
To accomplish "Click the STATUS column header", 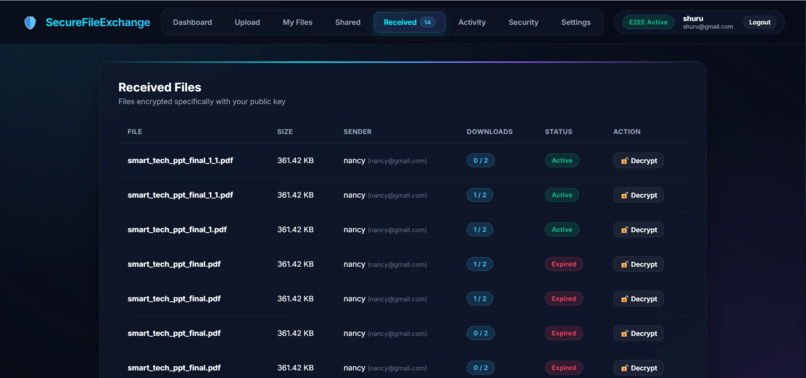I will coord(558,132).
